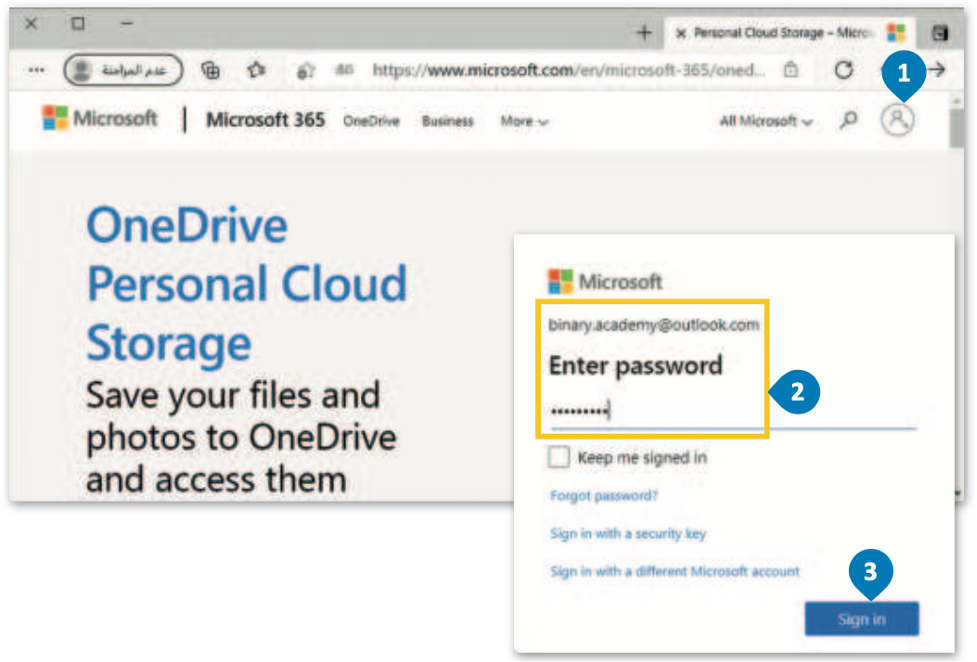Click the address bar URL
977x662 pixels.
[x=568, y=70]
